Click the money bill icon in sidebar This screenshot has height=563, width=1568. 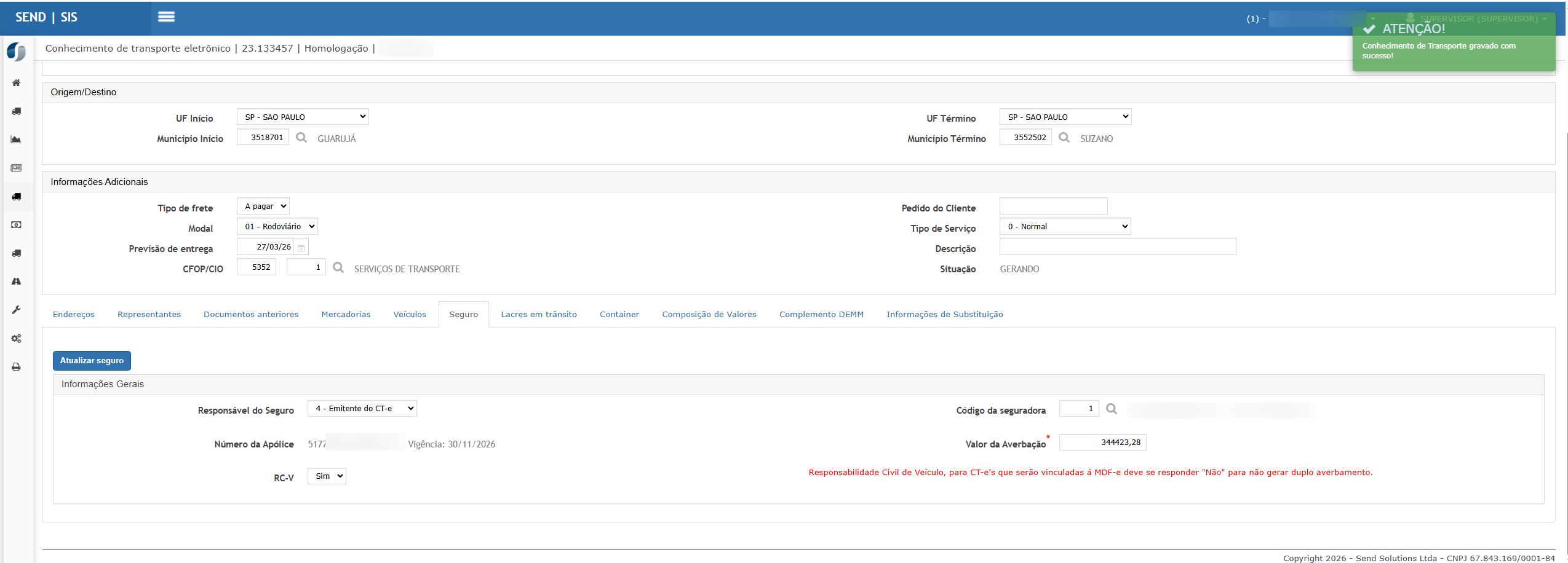point(17,225)
